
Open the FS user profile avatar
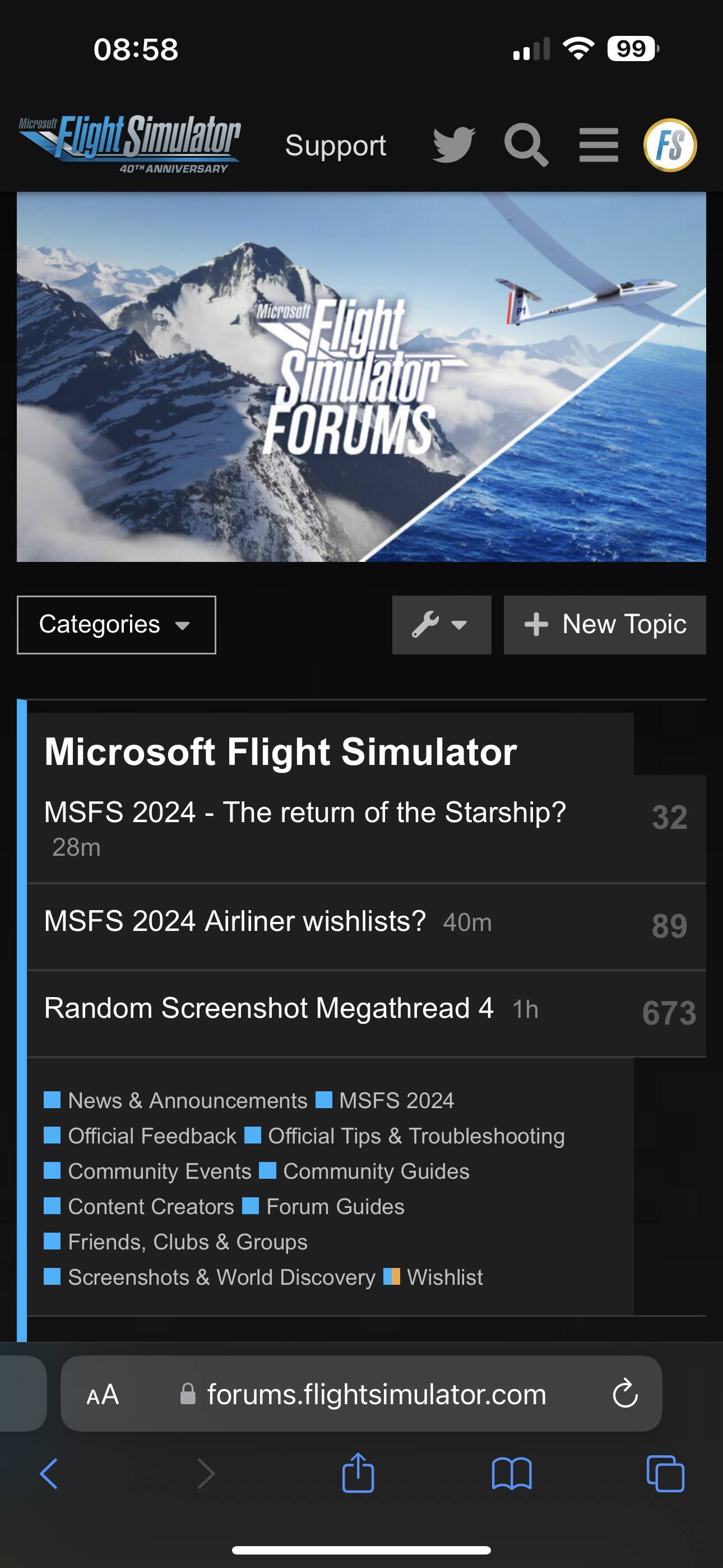[x=670, y=145]
